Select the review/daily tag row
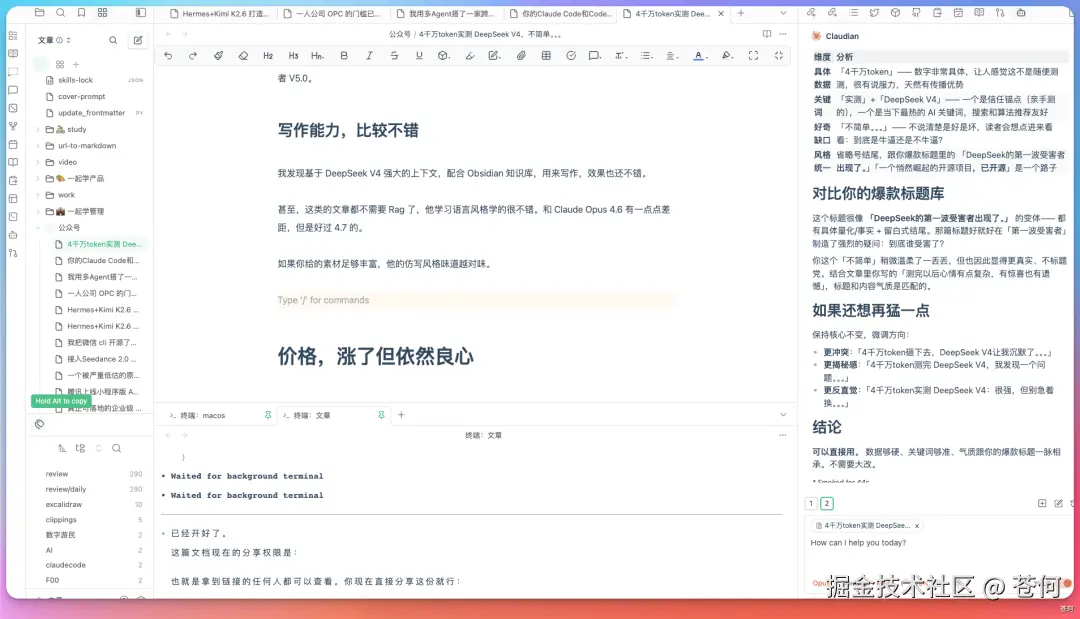The height and width of the screenshot is (619, 1080). pyautogui.click(x=93, y=489)
